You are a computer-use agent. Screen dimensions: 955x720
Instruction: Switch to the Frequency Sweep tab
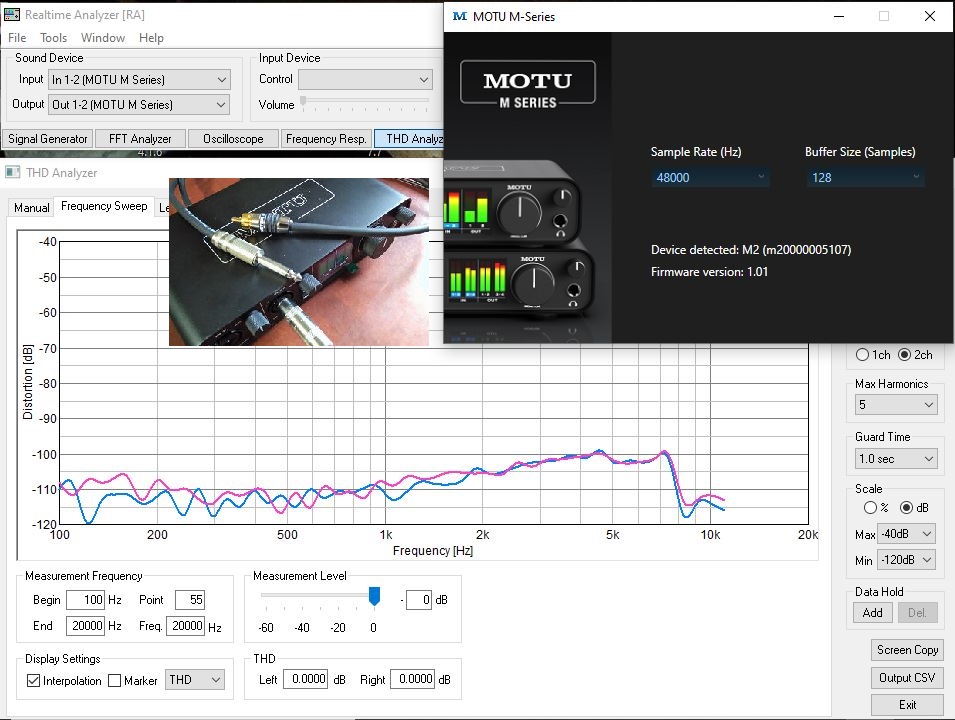tap(104, 206)
